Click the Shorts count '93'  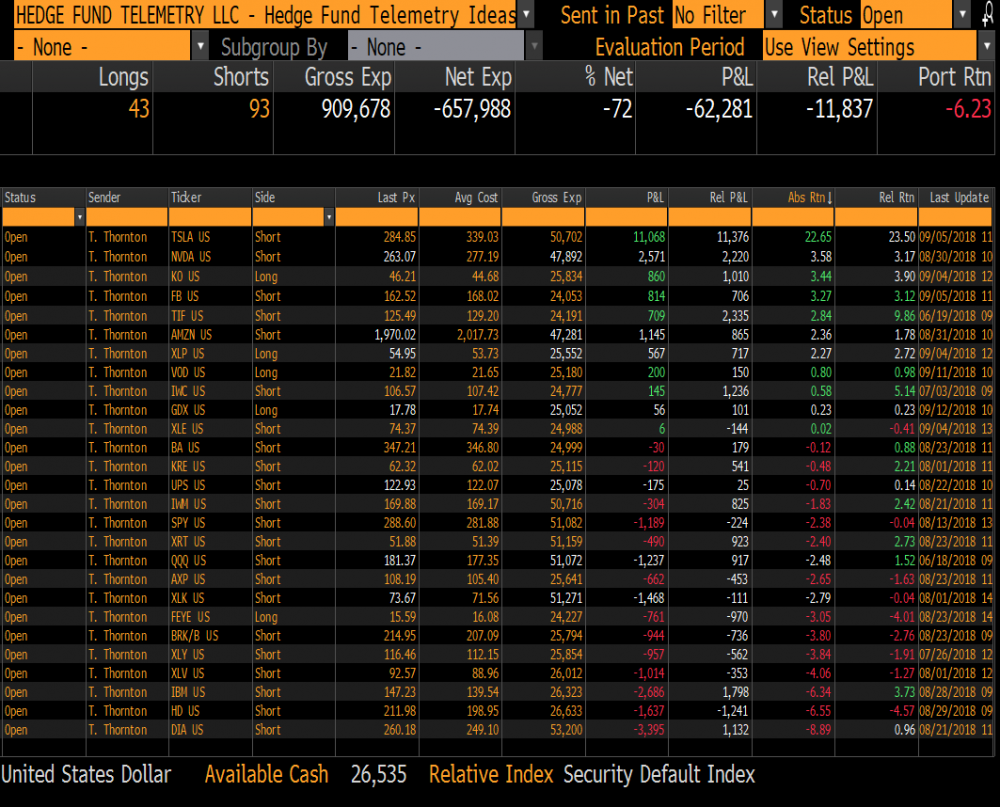[259, 109]
